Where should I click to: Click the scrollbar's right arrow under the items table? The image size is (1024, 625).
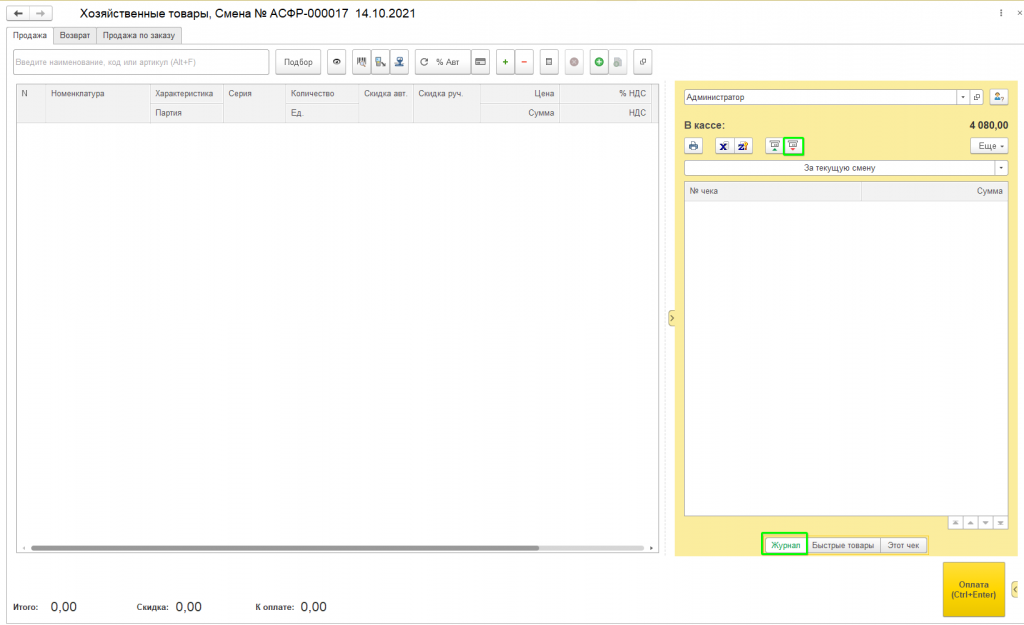tap(651, 548)
